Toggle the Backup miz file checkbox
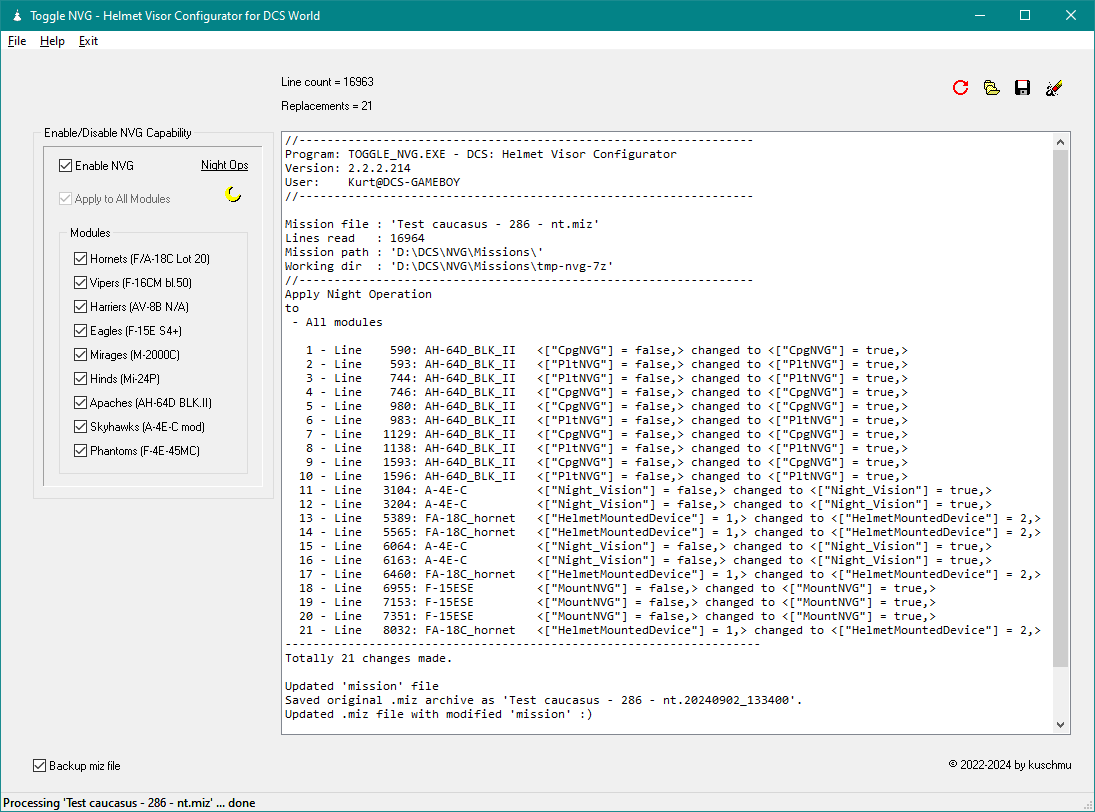 tap(40, 765)
